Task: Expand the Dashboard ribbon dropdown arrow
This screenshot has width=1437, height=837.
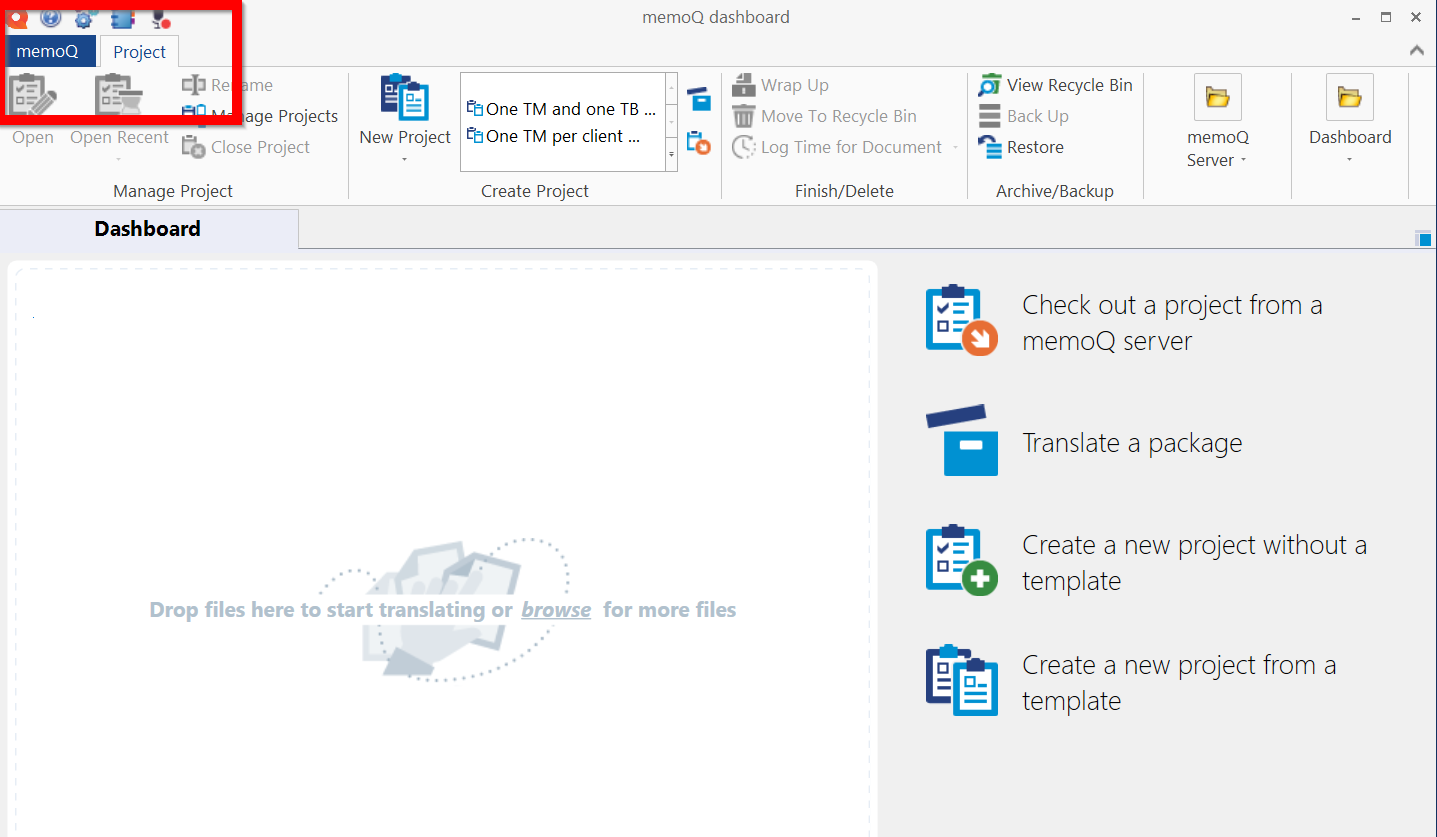Action: coord(1349,159)
